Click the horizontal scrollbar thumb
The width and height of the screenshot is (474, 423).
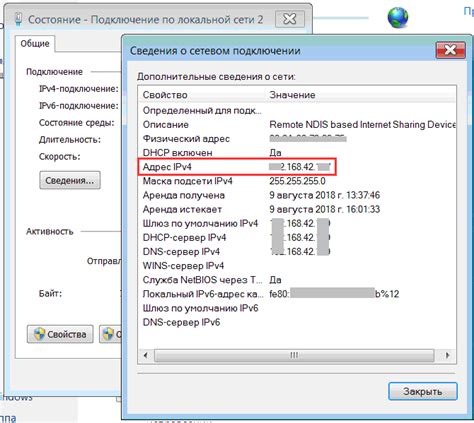(x=294, y=355)
